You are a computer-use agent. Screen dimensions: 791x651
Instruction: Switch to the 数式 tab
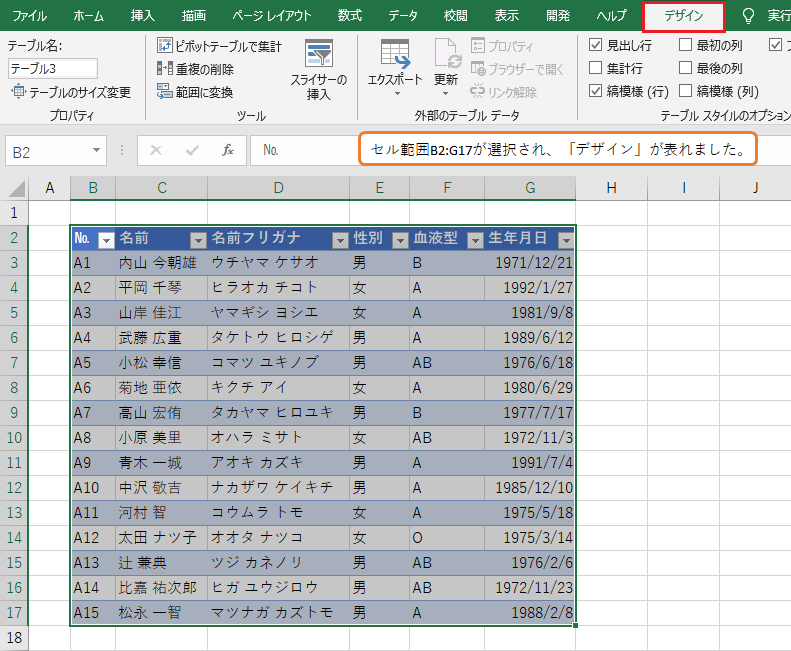tap(350, 16)
